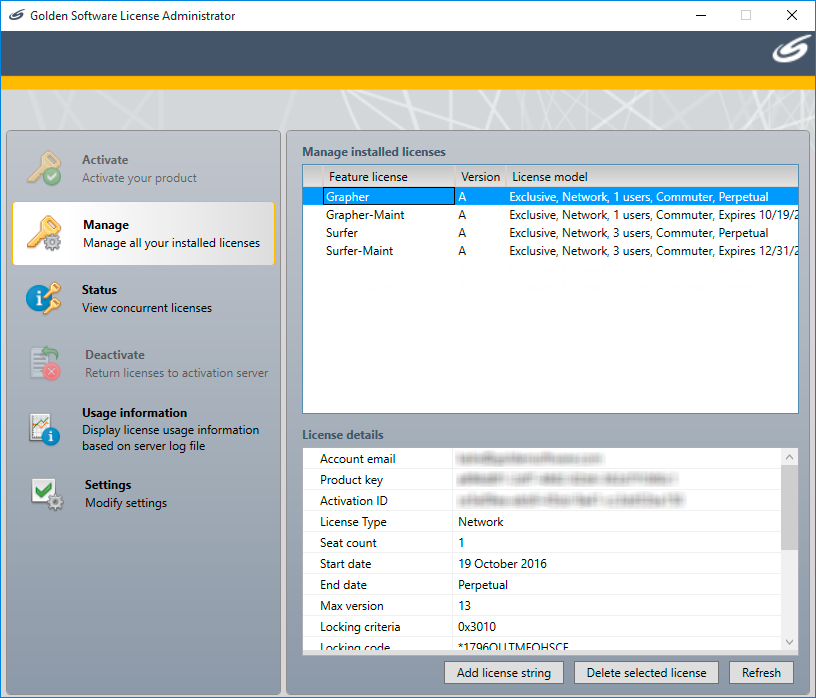Screen dimensions: 816x698
Task: Click the license details scrollbar thumb
Action: coord(789,507)
